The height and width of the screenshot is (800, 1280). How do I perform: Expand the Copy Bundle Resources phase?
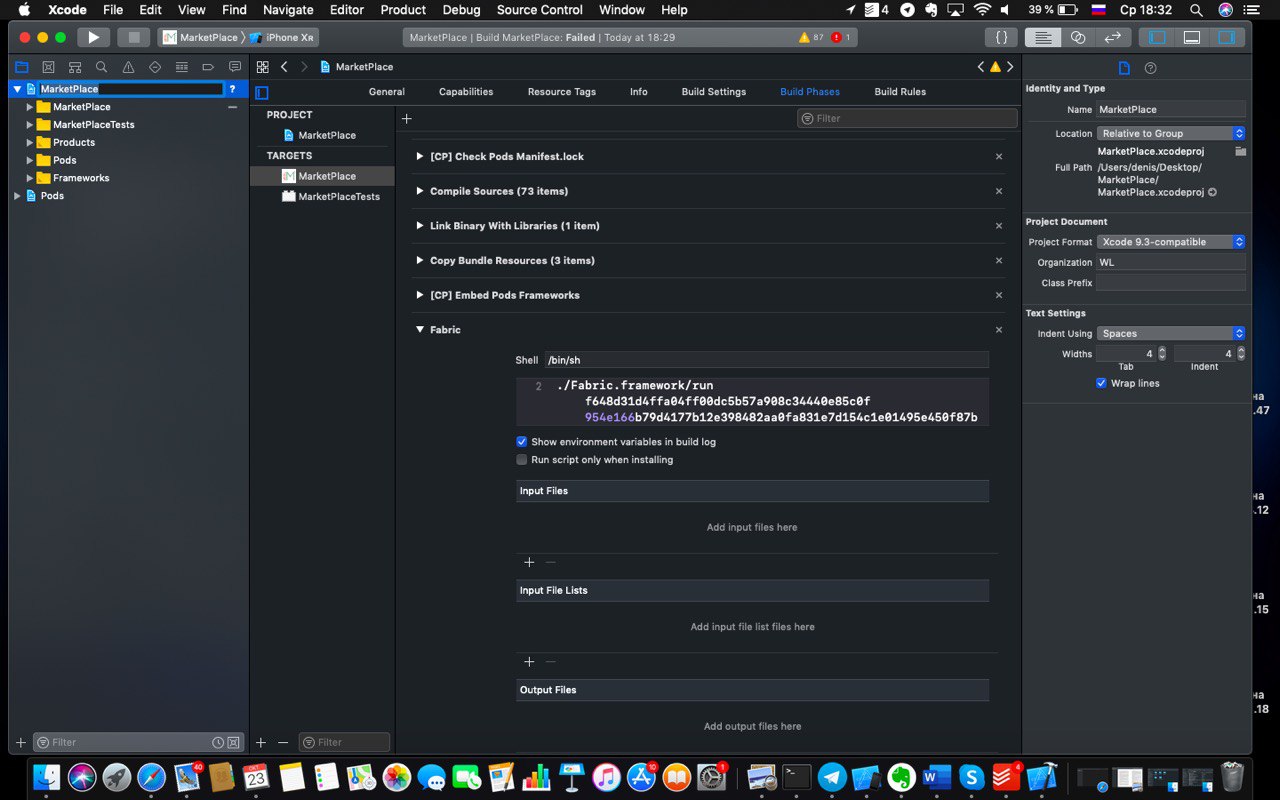pyautogui.click(x=420, y=260)
